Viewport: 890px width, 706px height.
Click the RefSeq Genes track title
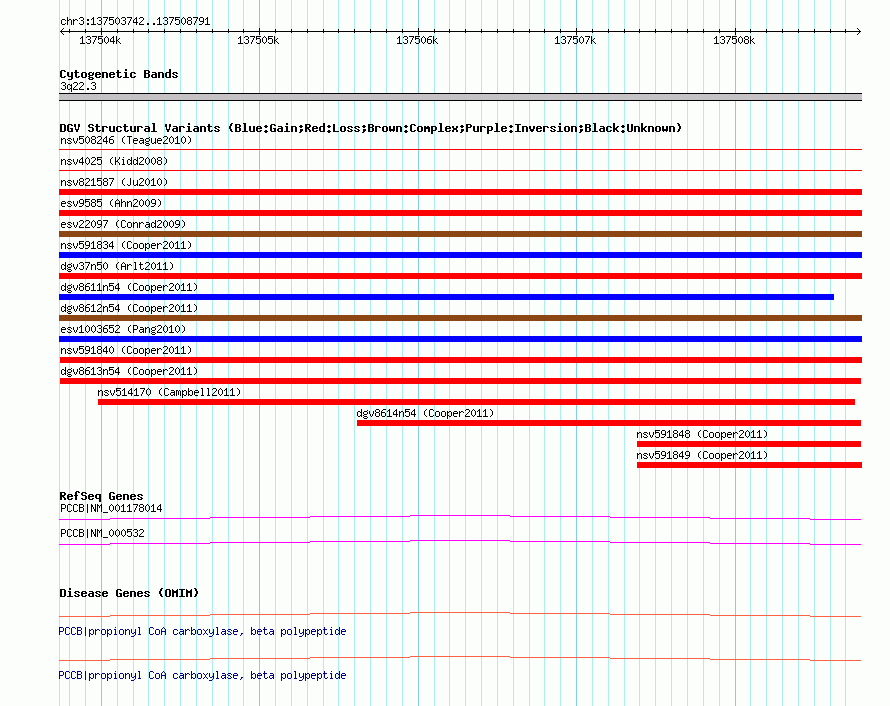click(101, 496)
